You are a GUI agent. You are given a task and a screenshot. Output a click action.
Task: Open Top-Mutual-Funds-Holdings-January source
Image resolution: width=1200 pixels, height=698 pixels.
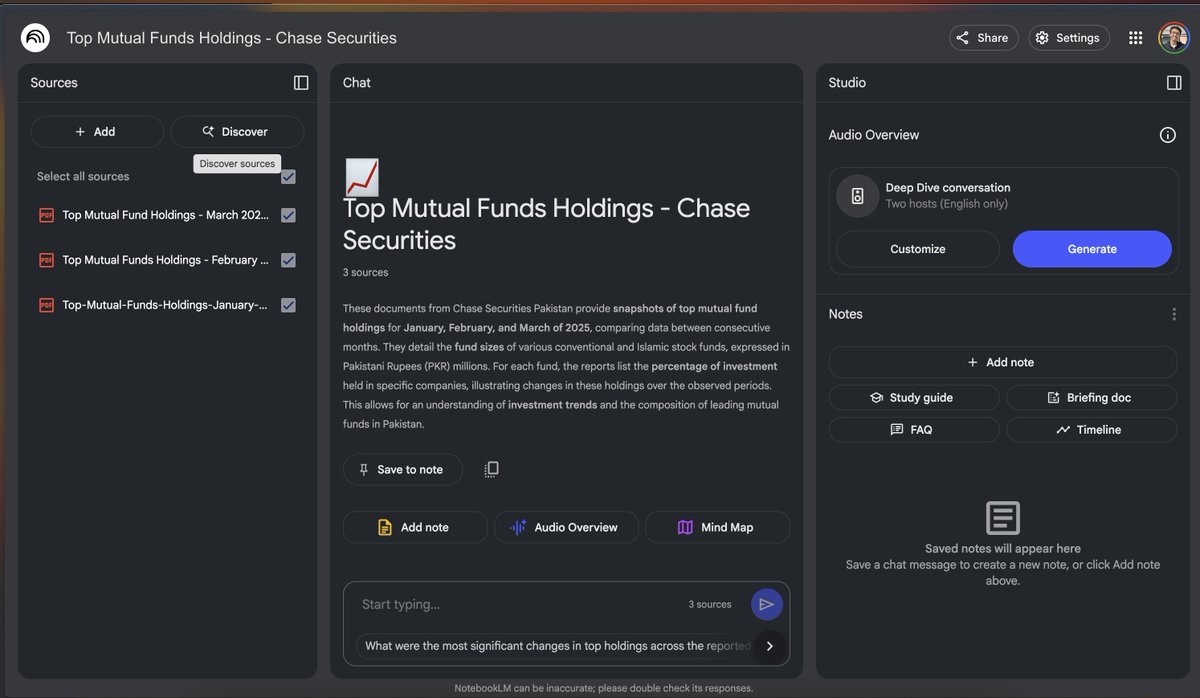166,305
